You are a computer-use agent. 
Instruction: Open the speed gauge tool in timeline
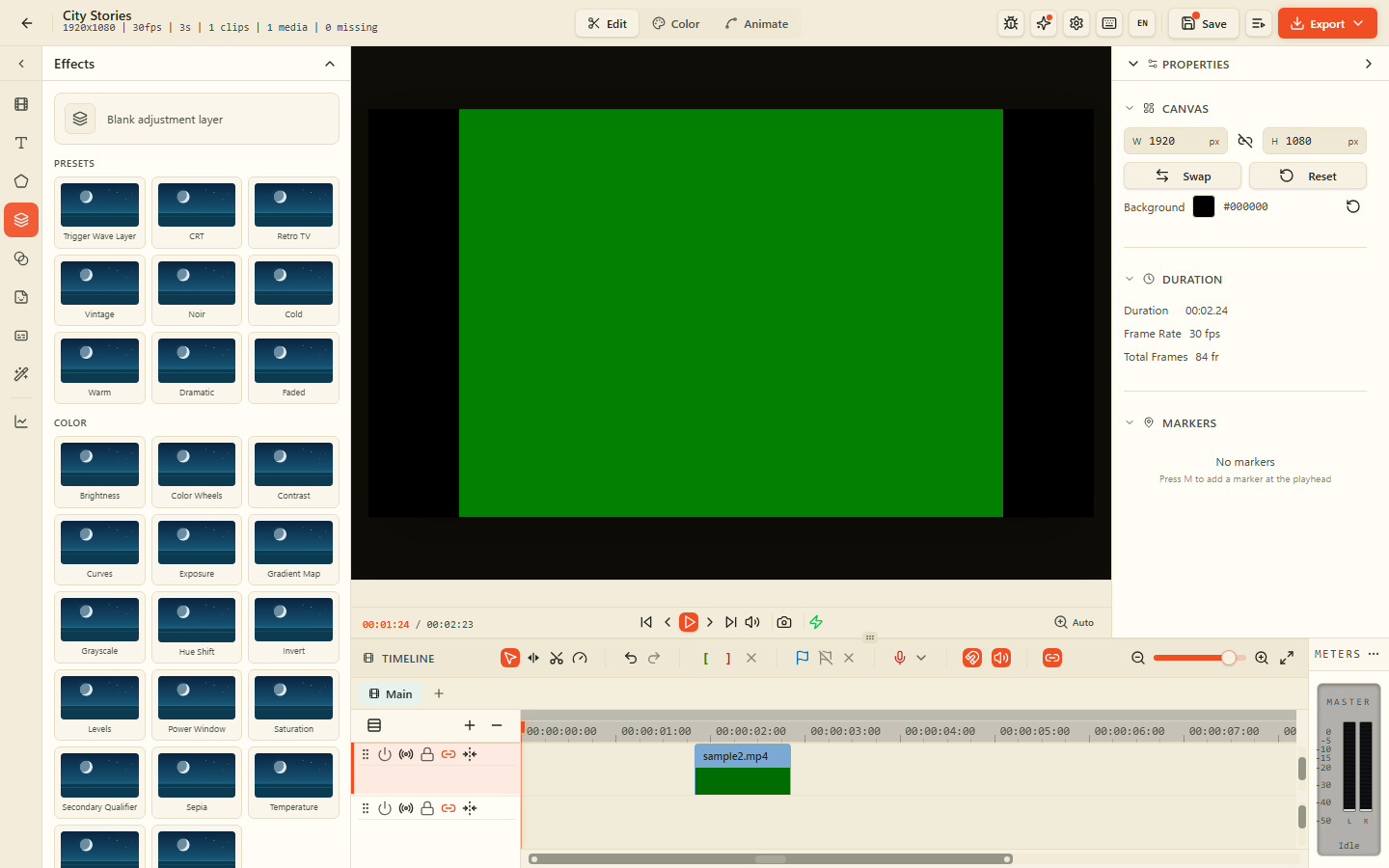580,658
